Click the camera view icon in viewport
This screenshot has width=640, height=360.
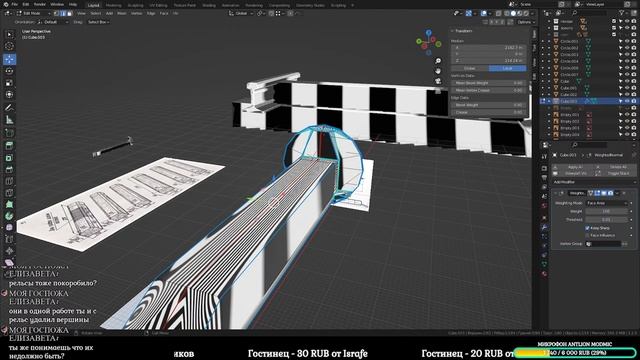point(438,81)
